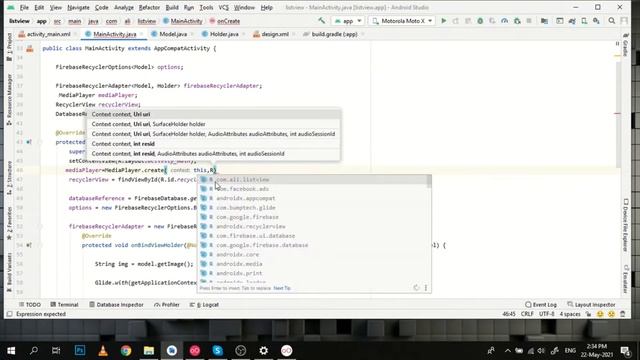Image resolution: width=640 pixels, height=360 pixels.
Task: Select androidx.media completion suggestion
Action: 313,264
